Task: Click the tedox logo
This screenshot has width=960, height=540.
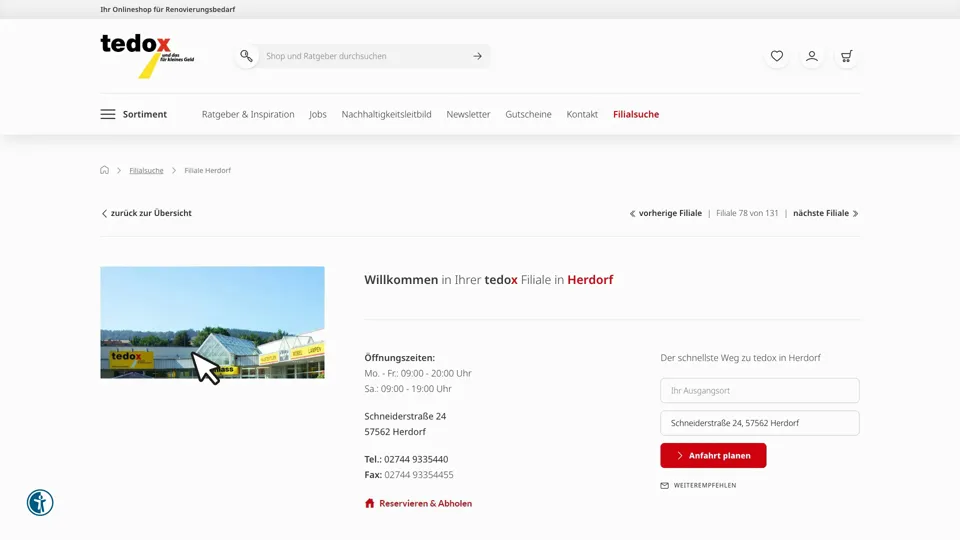Action: [148, 56]
